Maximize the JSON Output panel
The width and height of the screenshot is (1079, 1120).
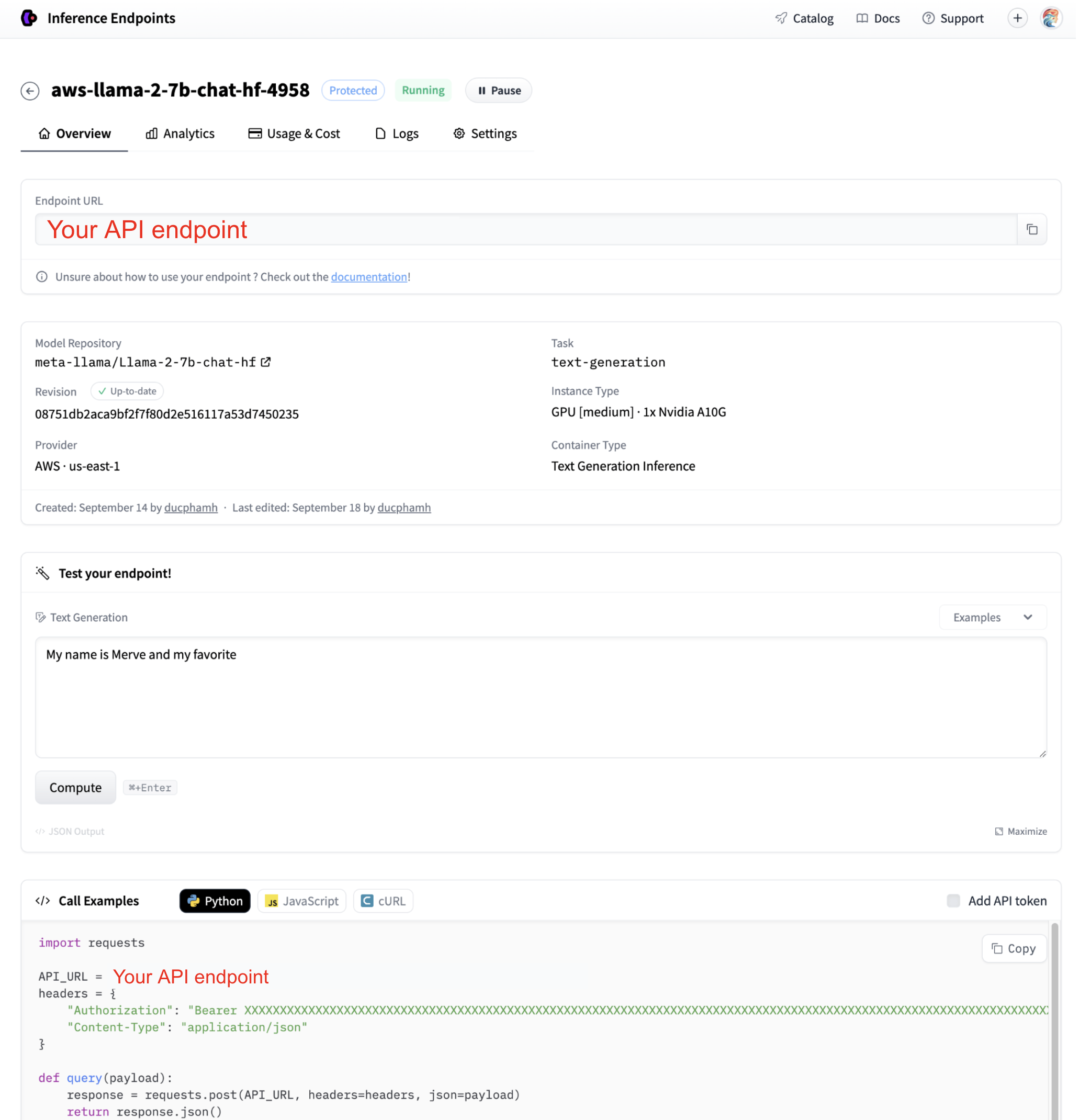(x=1020, y=832)
